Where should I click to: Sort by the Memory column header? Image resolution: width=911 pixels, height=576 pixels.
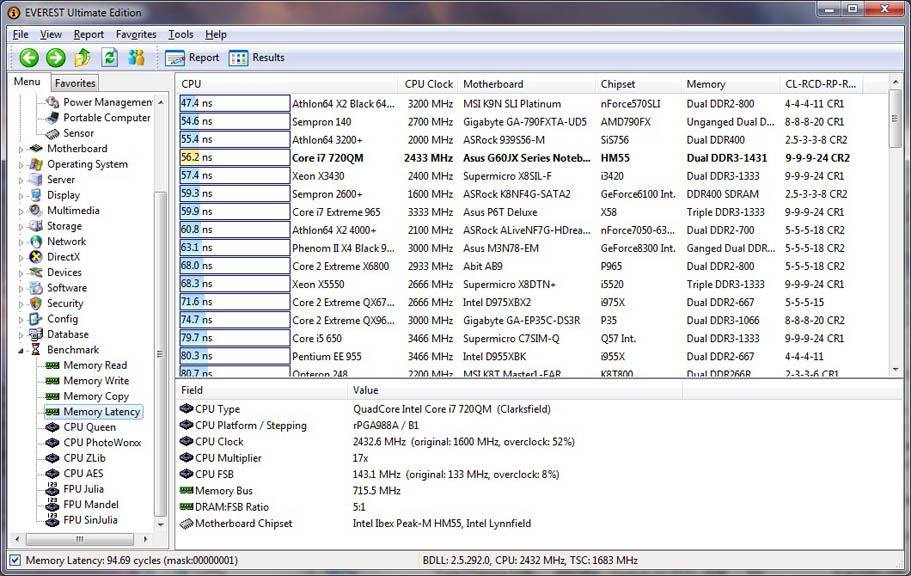pos(730,84)
